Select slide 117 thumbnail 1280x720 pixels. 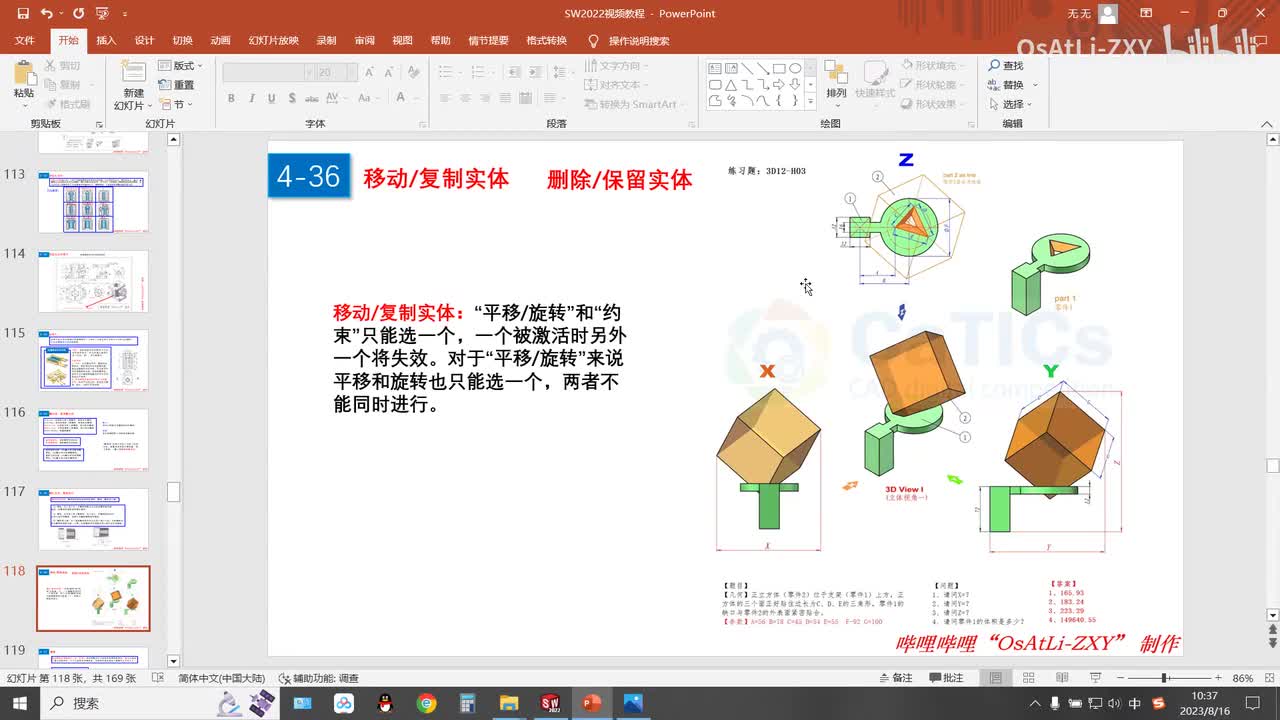tap(93, 519)
